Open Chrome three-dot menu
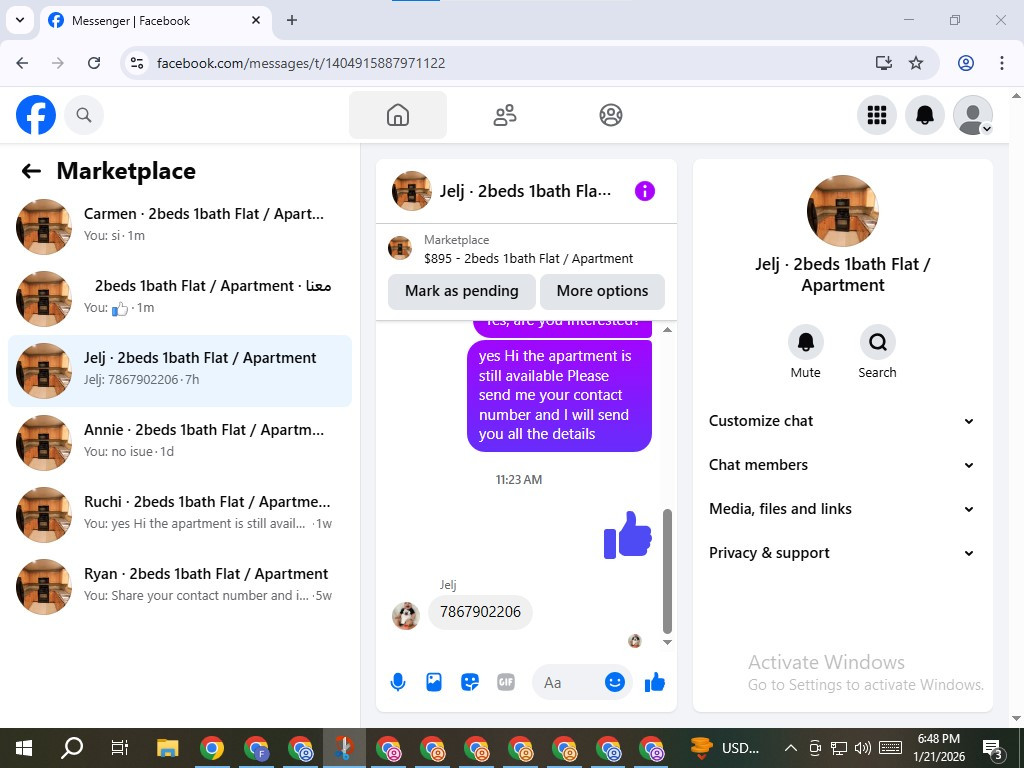Image resolution: width=1024 pixels, height=768 pixels. pos(1001,63)
